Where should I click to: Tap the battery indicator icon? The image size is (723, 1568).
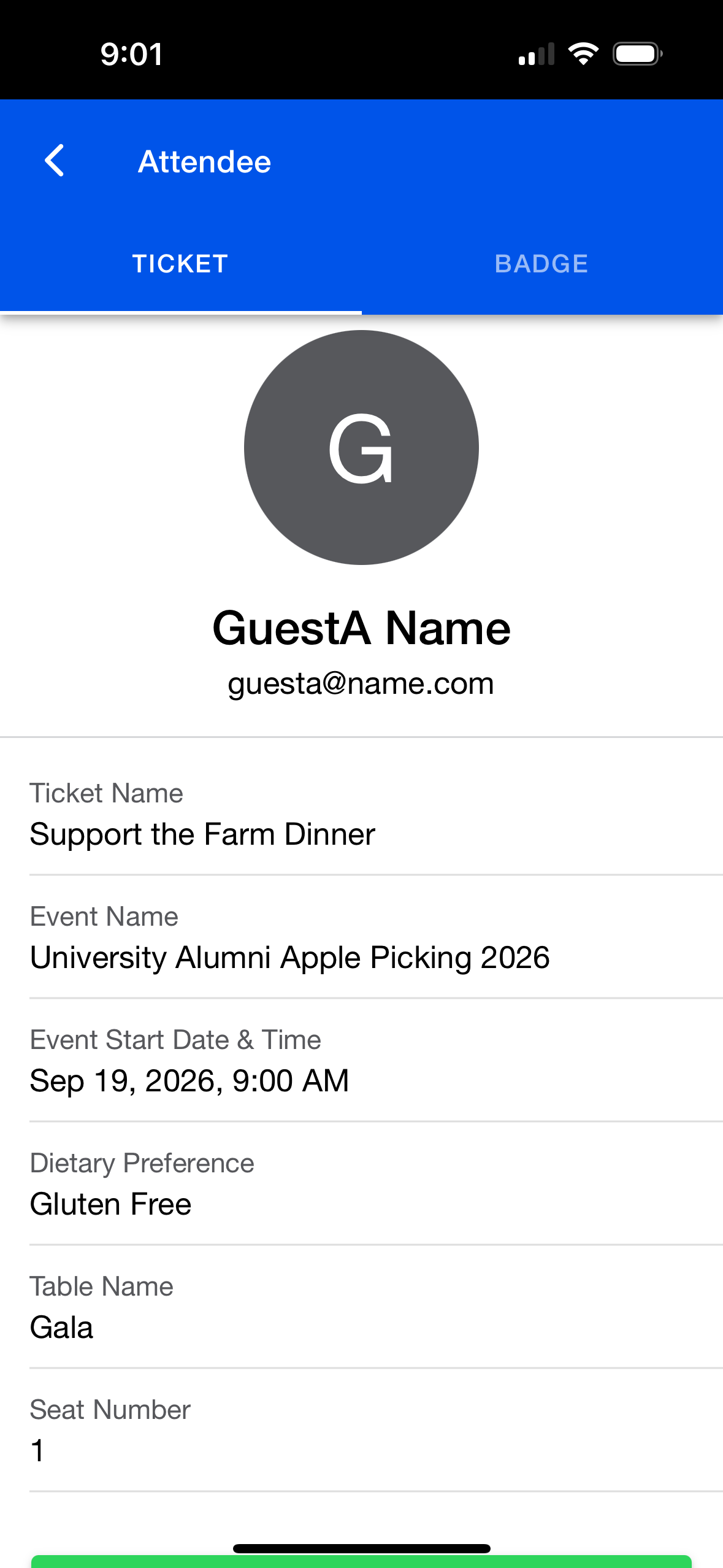[x=637, y=54]
